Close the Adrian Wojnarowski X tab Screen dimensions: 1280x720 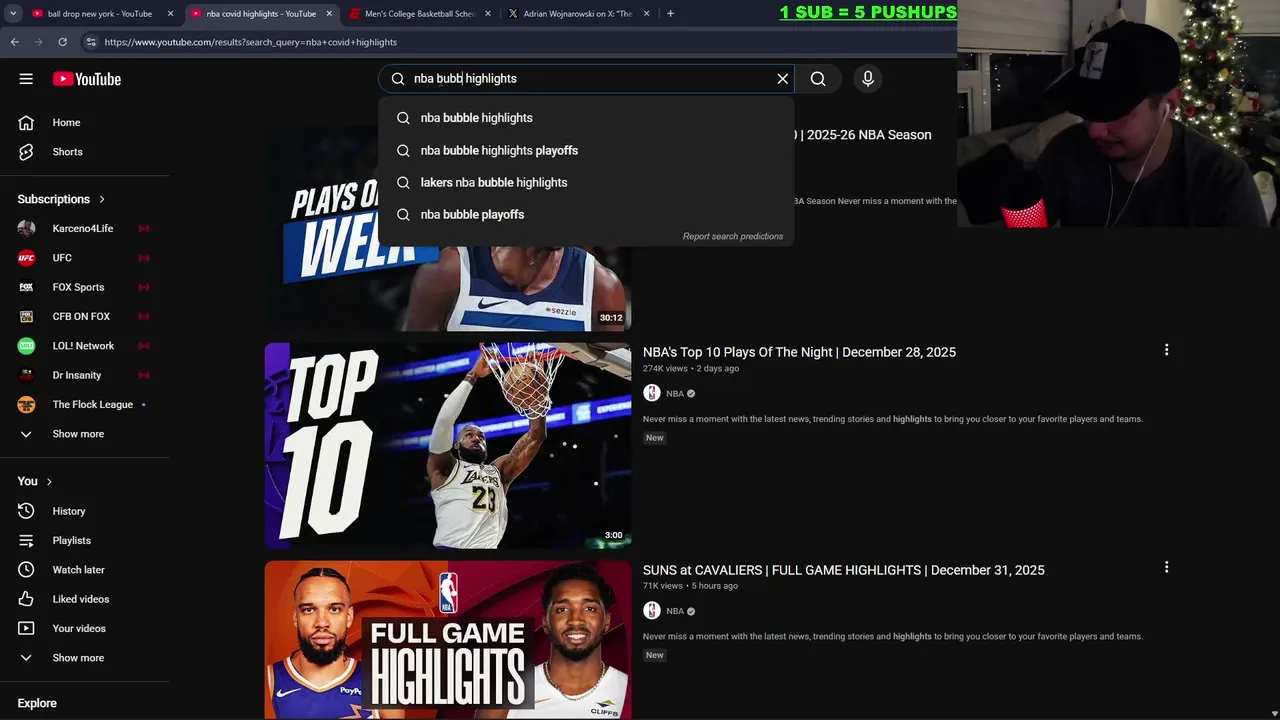click(647, 14)
